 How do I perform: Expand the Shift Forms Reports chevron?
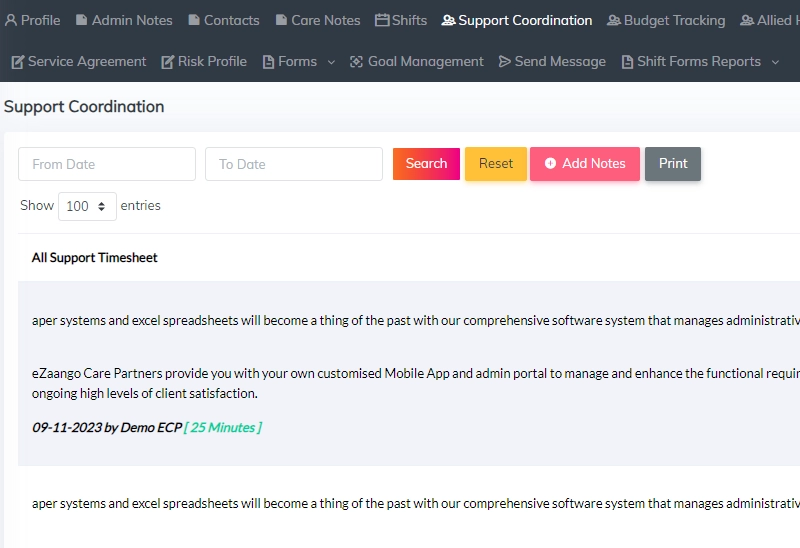(776, 62)
